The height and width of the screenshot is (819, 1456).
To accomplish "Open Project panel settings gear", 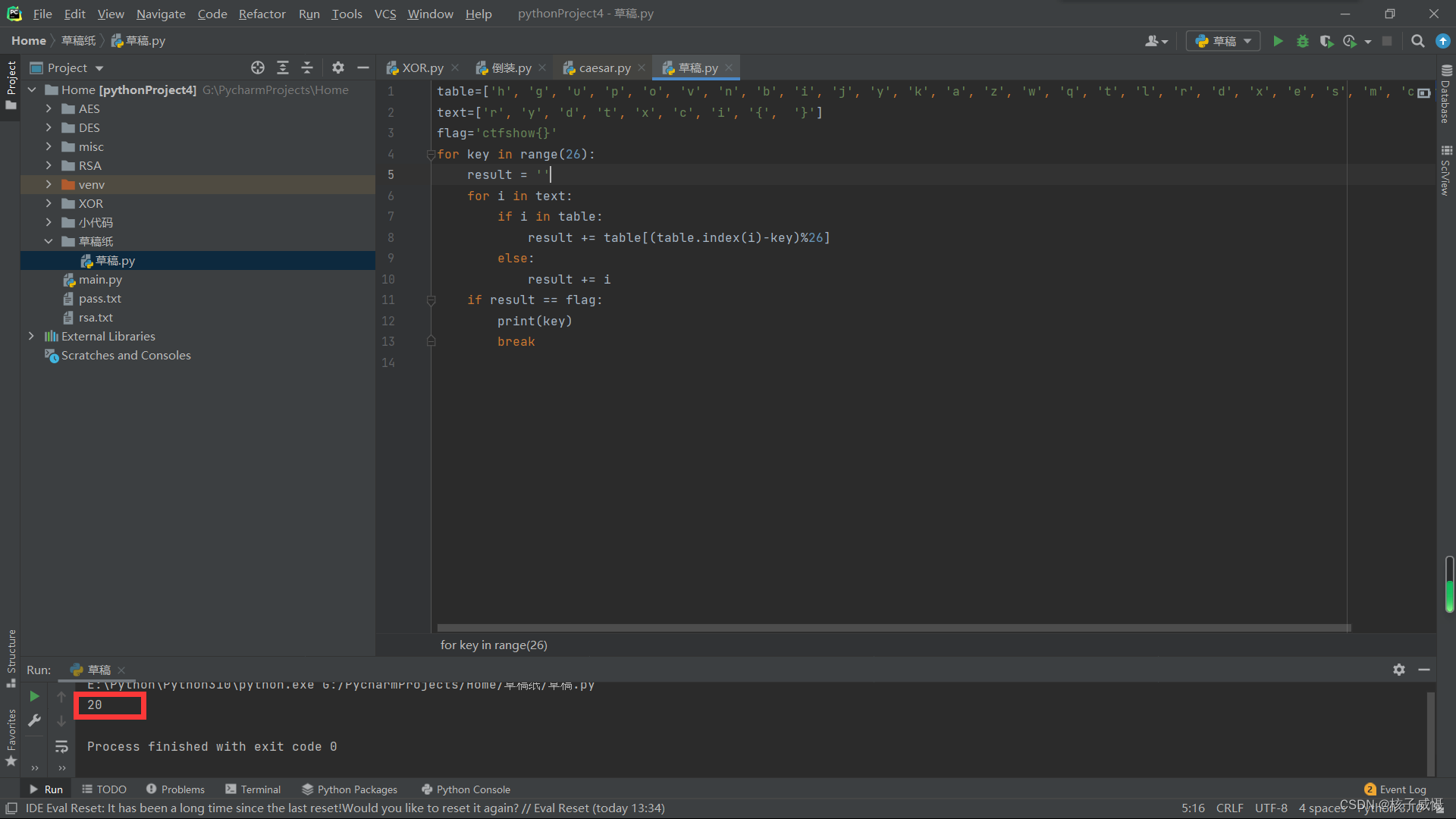I will (338, 67).
